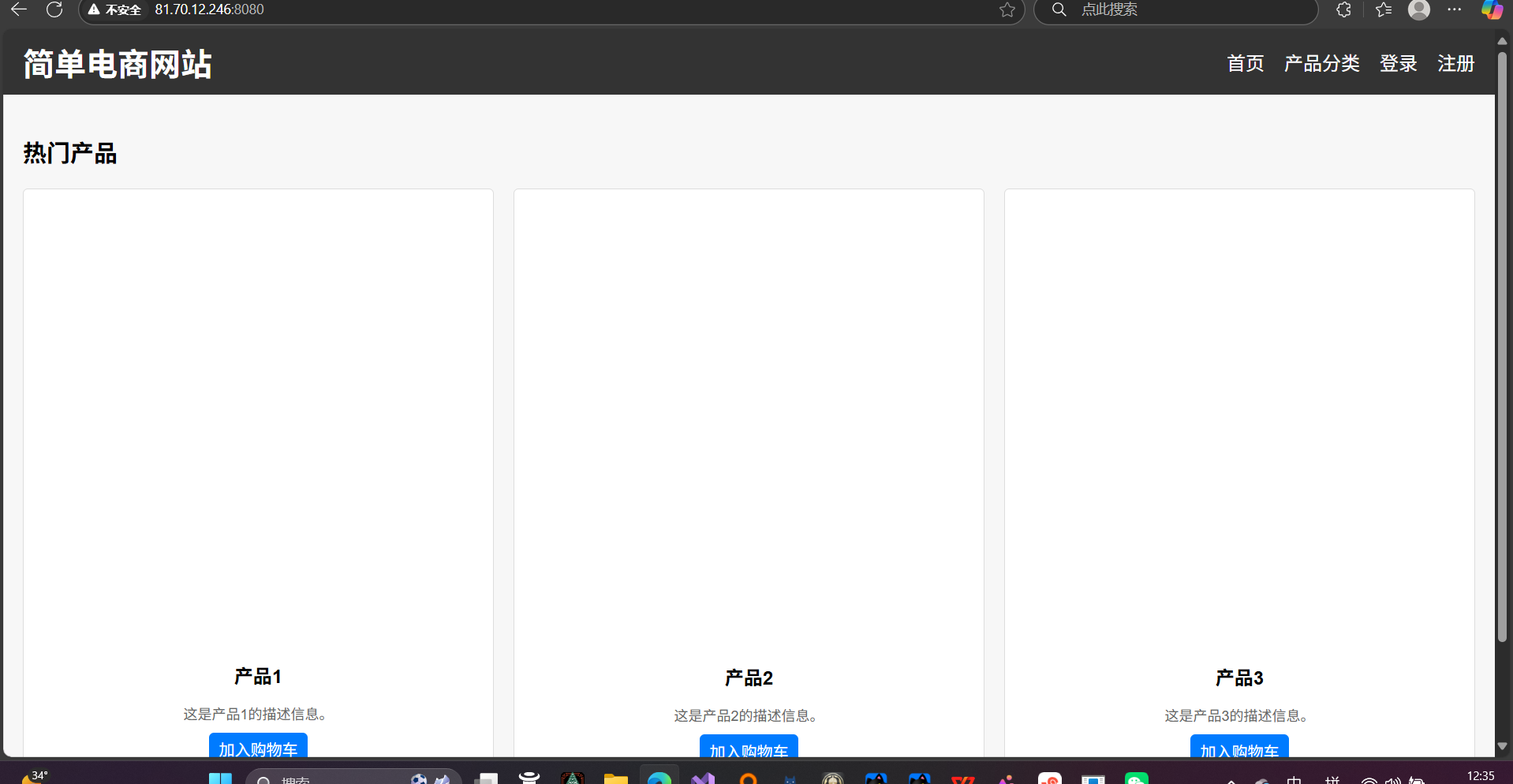Open the Task View taskbar icon
The width and height of the screenshot is (1513, 784).
[x=486, y=778]
